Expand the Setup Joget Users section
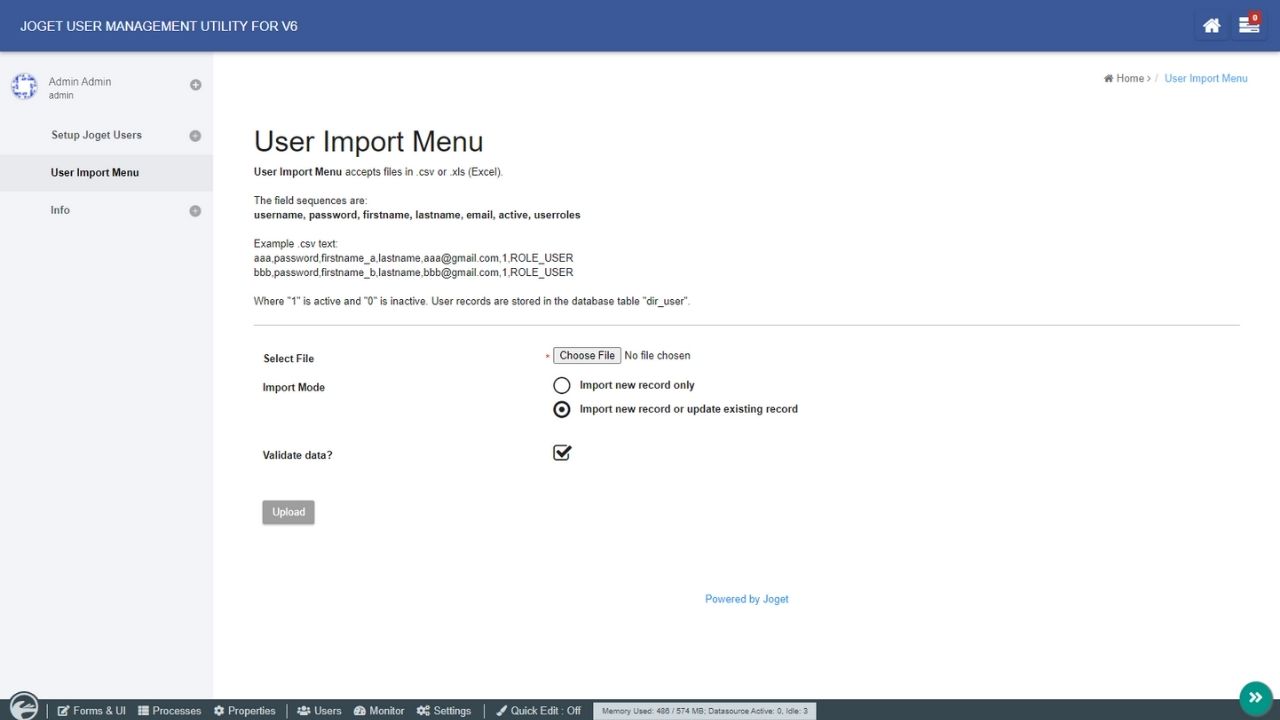 tap(195, 136)
